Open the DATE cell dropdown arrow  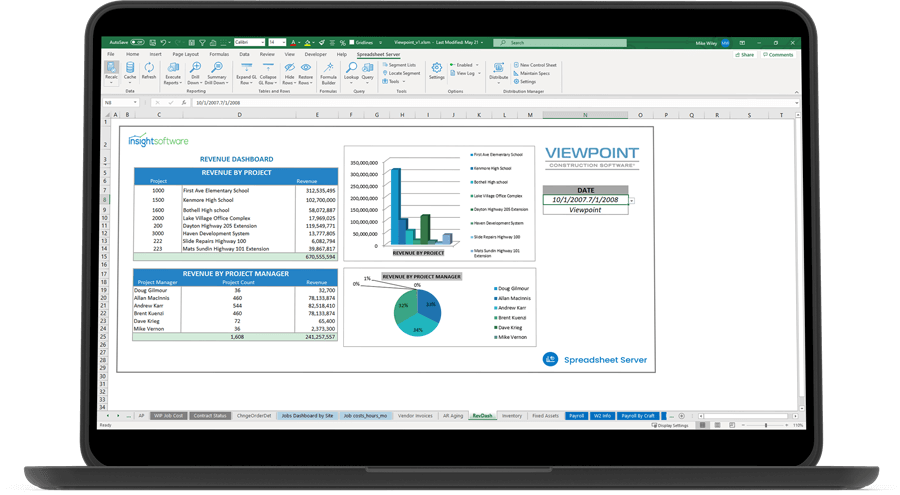[631, 201]
